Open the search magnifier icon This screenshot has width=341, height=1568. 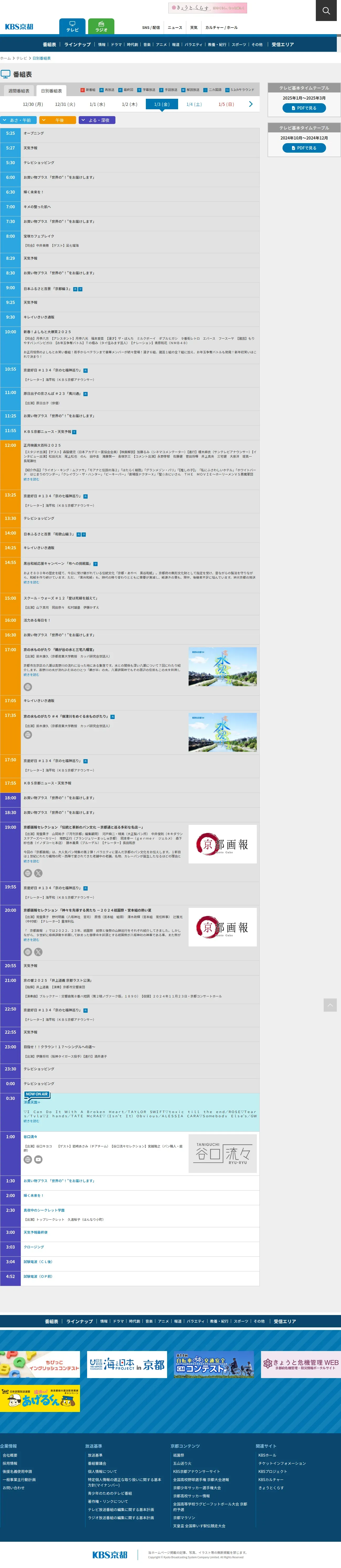[x=326, y=10]
